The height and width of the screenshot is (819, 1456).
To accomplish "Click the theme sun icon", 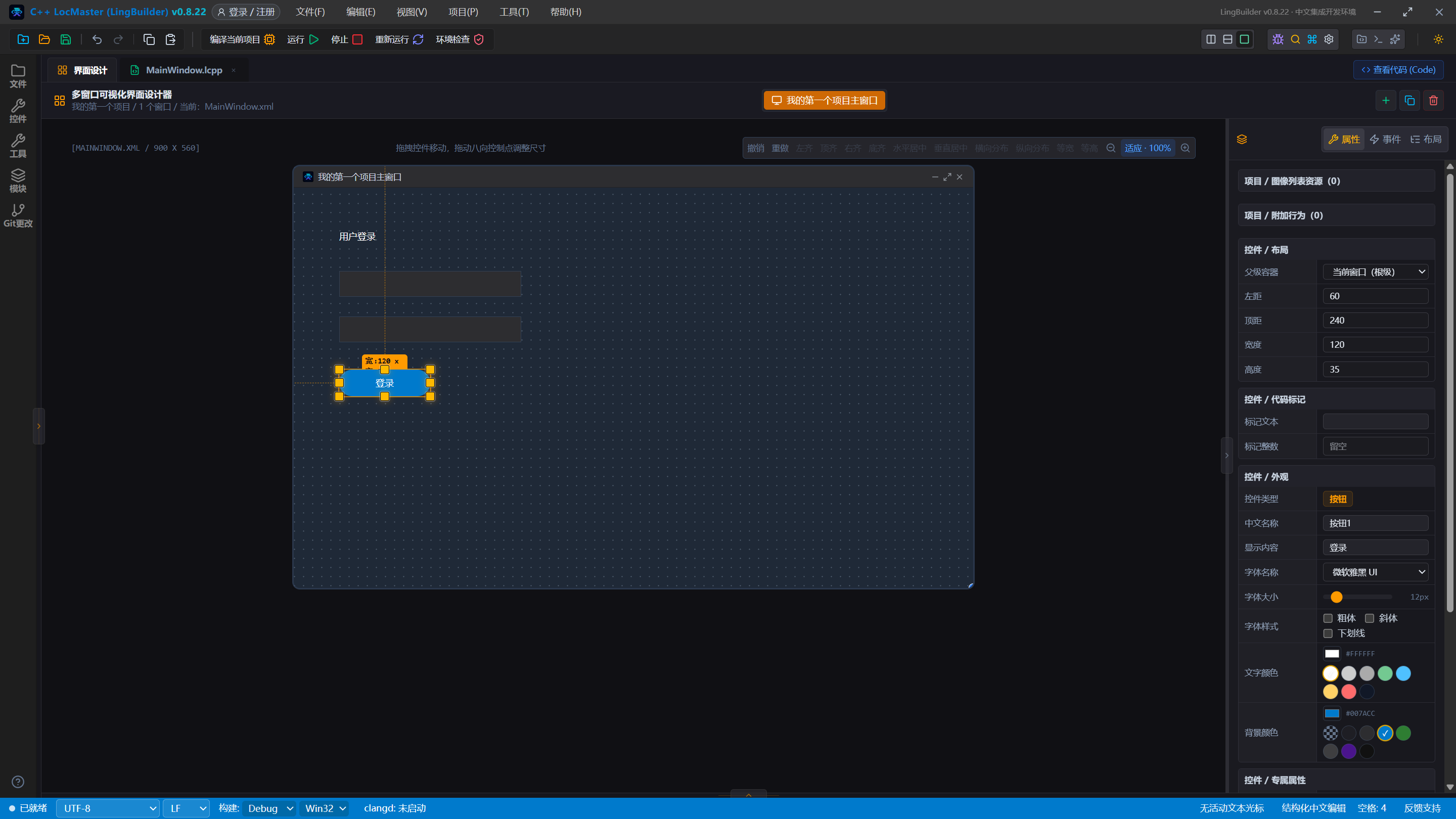I will 1438,39.
